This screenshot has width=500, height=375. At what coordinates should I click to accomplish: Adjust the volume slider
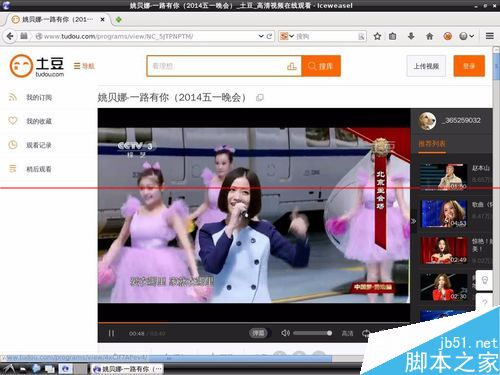point(312,333)
